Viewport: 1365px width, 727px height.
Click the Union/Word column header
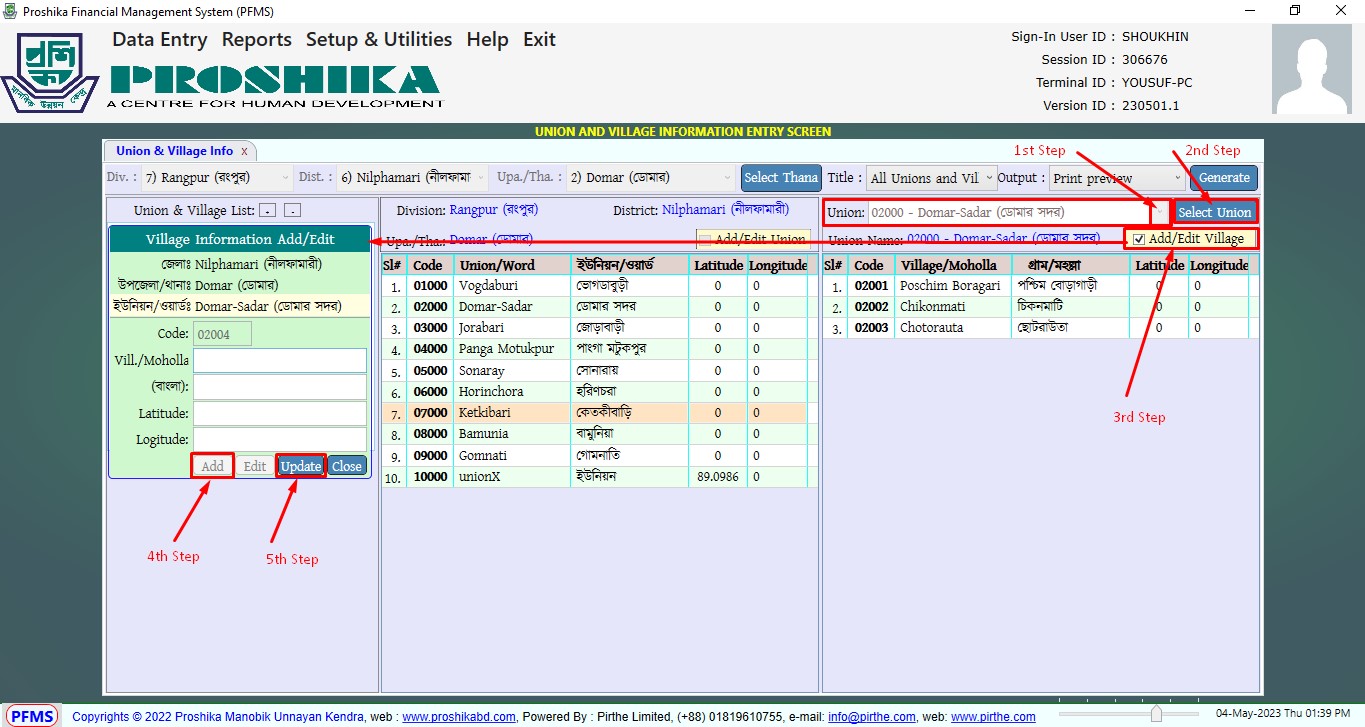(x=512, y=265)
